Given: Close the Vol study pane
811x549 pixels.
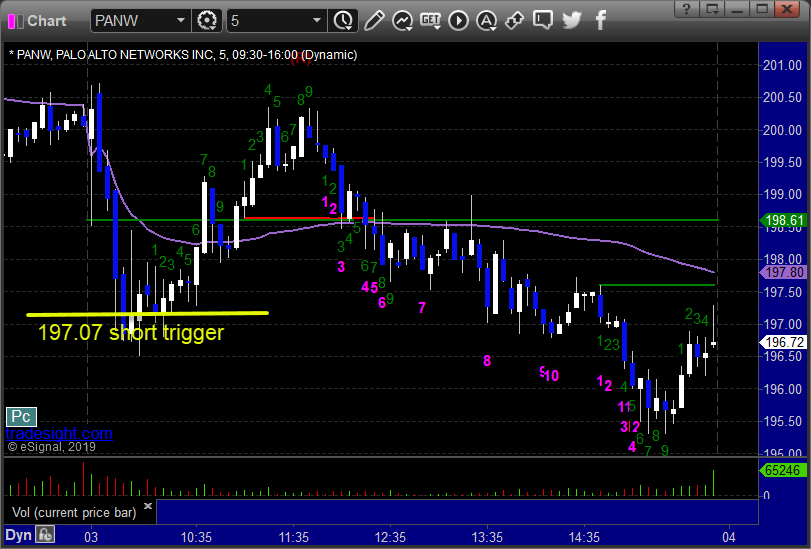Looking at the screenshot, I should pyautogui.click(x=148, y=506).
